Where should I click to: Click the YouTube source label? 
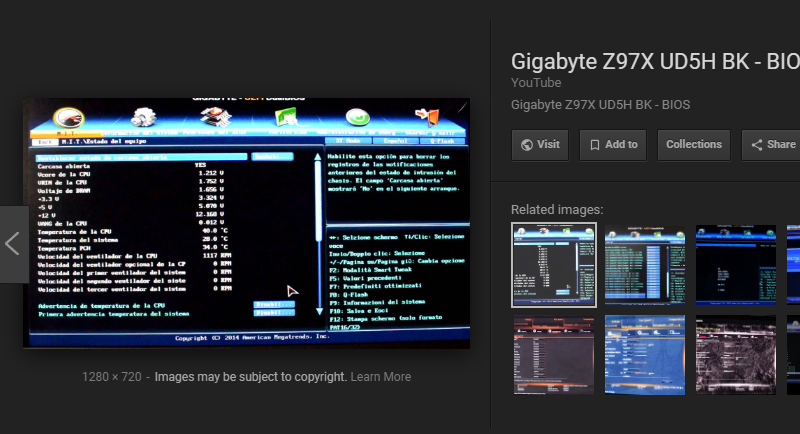[x=536, y=83]
